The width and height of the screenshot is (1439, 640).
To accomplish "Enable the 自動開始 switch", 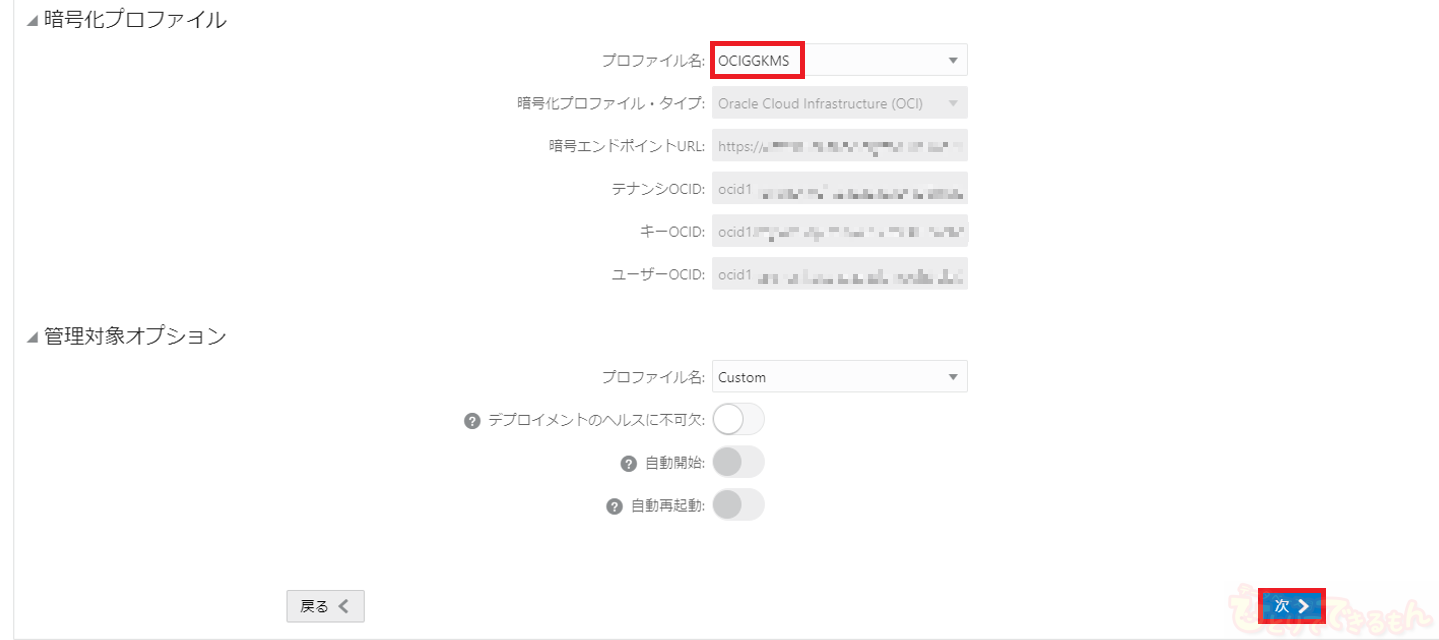I will [738, 463].
